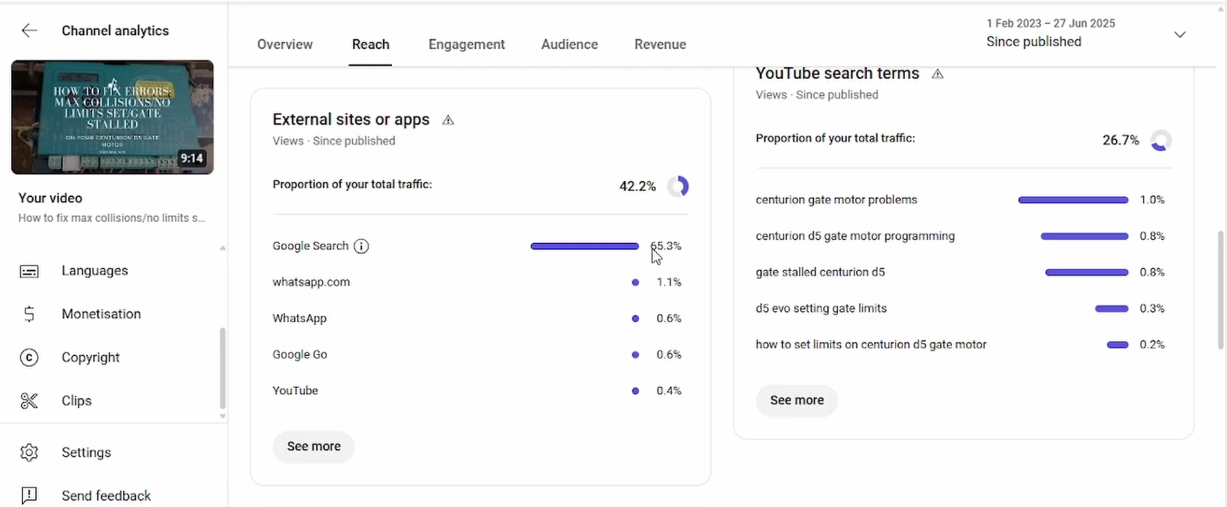Open the Since published period selector
The image size is (1227, 507).
[x=1034, y=42]
